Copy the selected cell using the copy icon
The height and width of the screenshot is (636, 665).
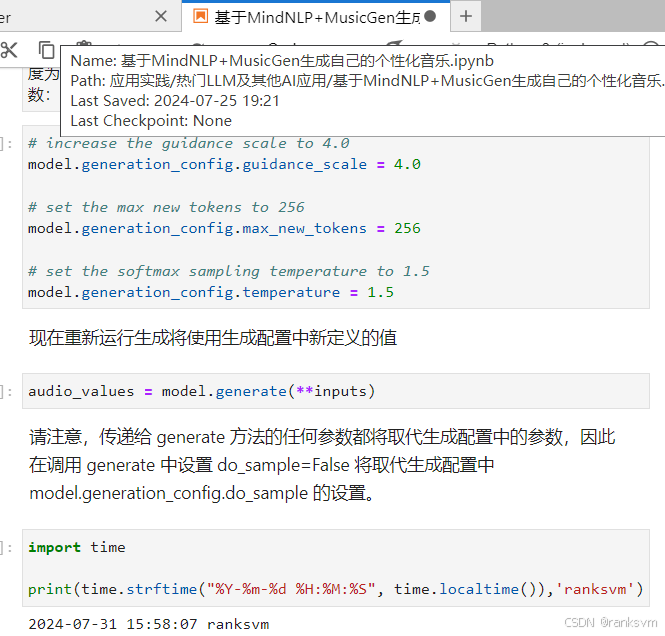coord(46,50)
